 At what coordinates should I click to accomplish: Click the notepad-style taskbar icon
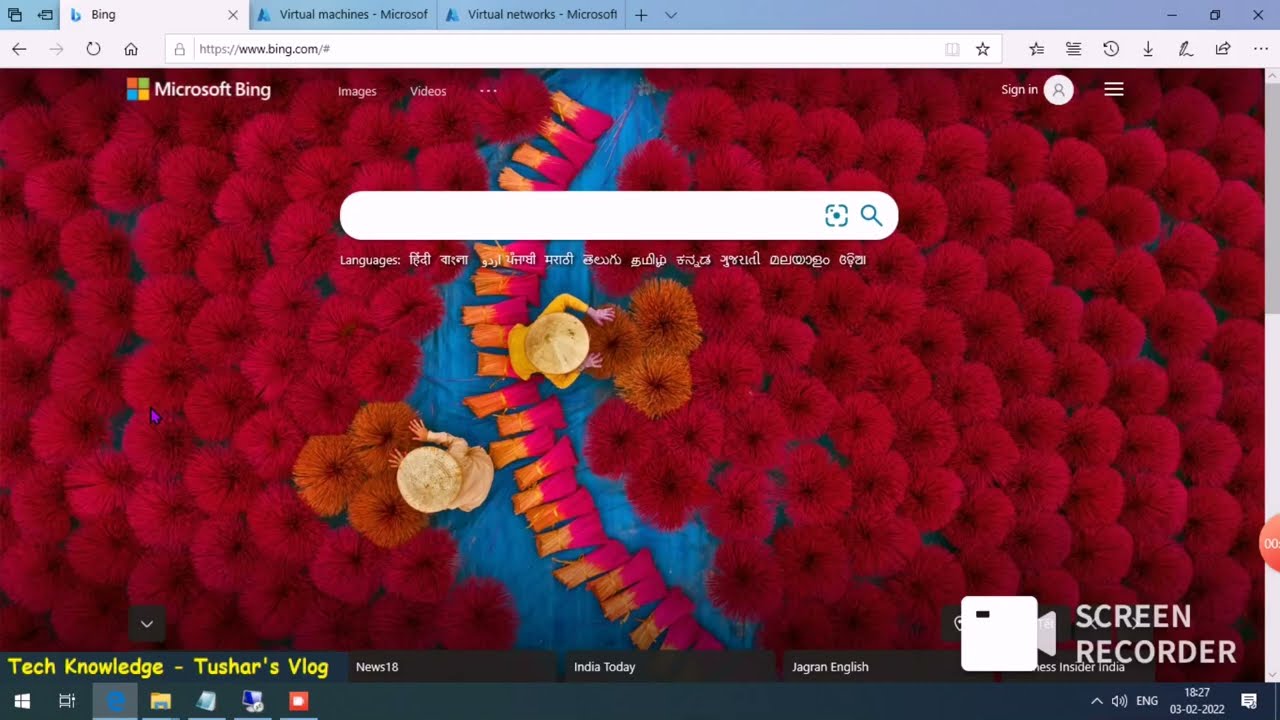(x=206, y=701)
